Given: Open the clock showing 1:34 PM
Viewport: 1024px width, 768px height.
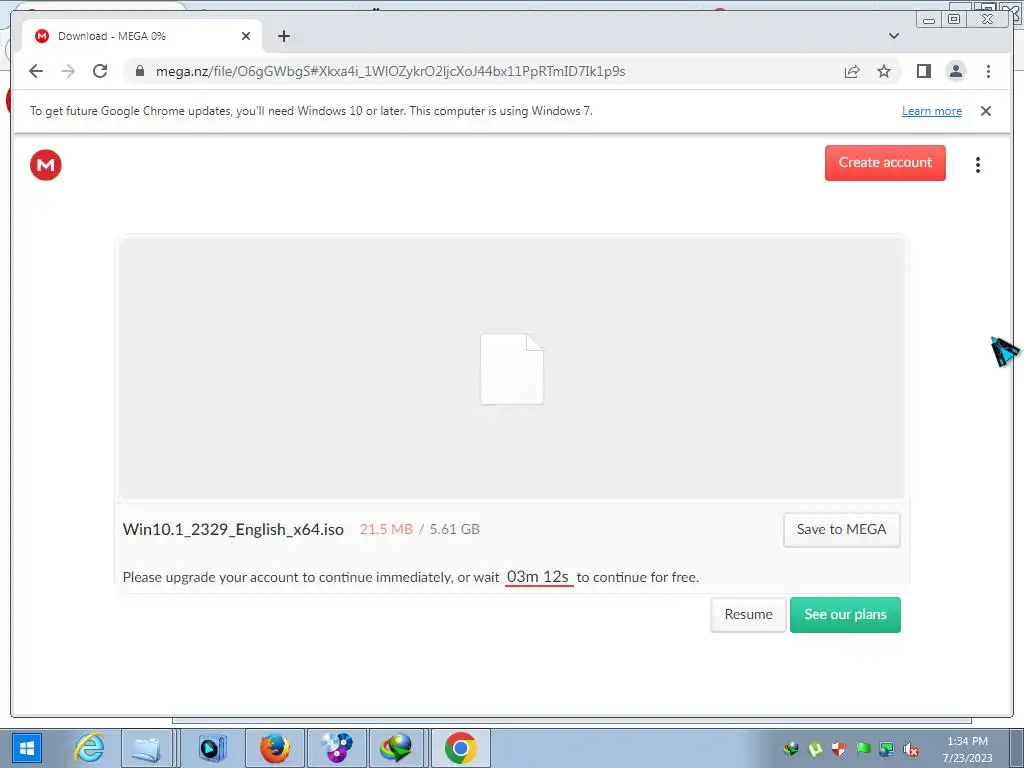Looking at the screenshot, I should [967, 749].
